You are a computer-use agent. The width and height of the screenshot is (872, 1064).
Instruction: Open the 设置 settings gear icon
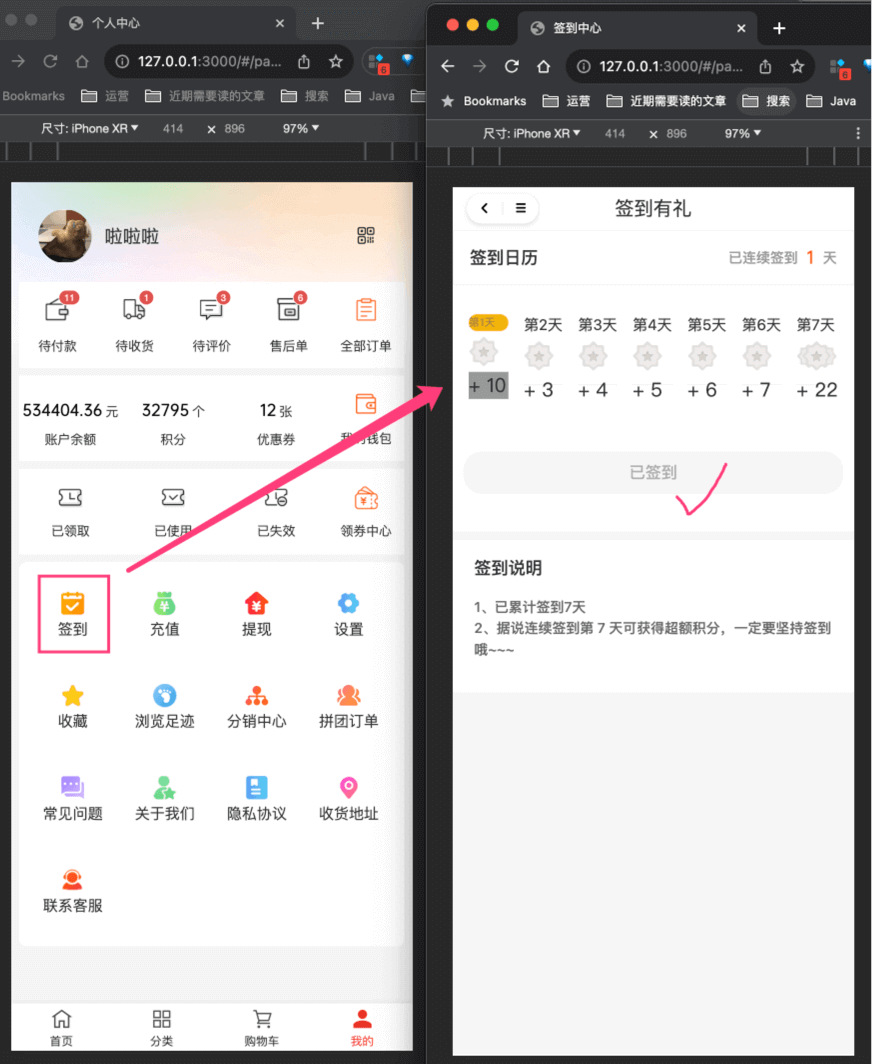348,604
